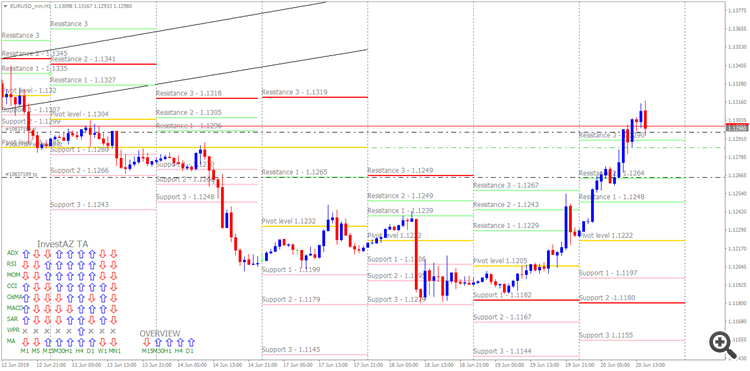
Task: Click the 'Pivot level - 1.1304' label
Action: [x=79, y=114]
